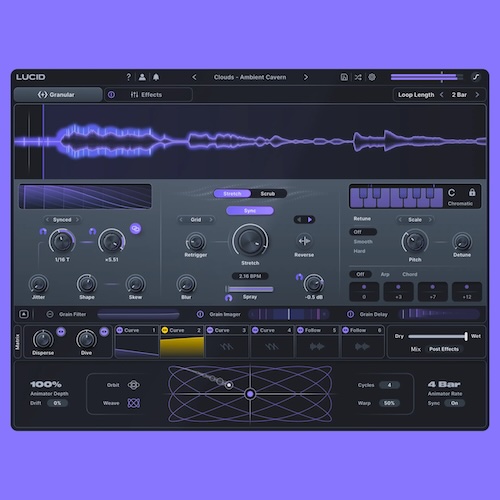Click the +12 interval box
Image resolution: width=500 pixels, height=500 pixels.
point(467,292)
